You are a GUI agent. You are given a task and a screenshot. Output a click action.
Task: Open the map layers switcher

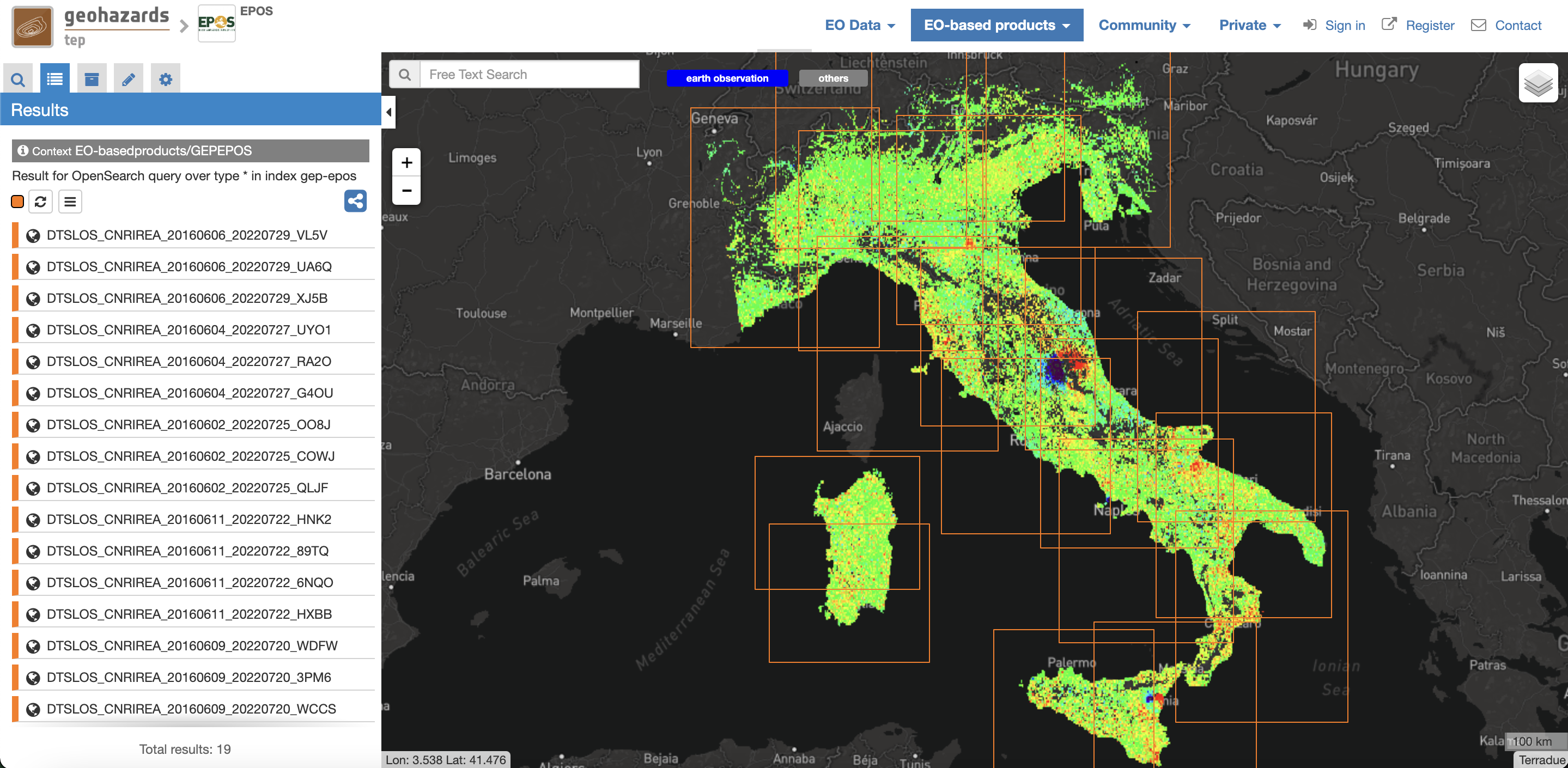pyautogui.click(x=1537, y=83)
